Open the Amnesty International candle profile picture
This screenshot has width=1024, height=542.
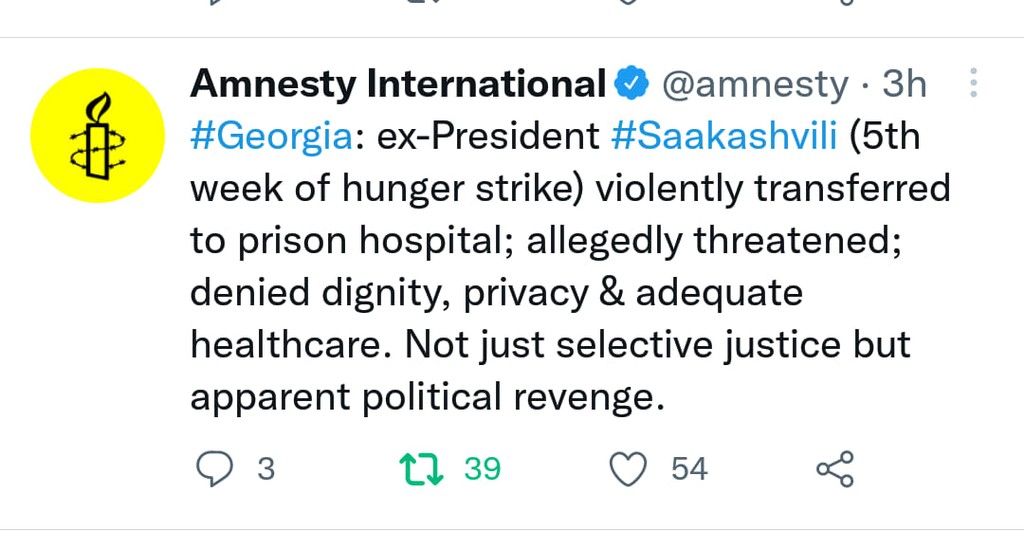96,136
